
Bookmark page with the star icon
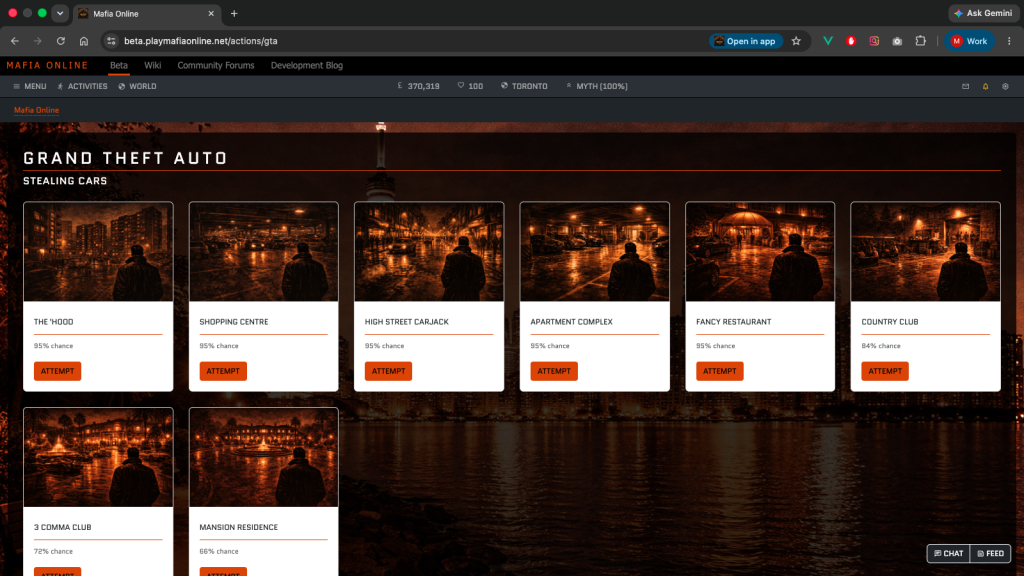point(796,41)
